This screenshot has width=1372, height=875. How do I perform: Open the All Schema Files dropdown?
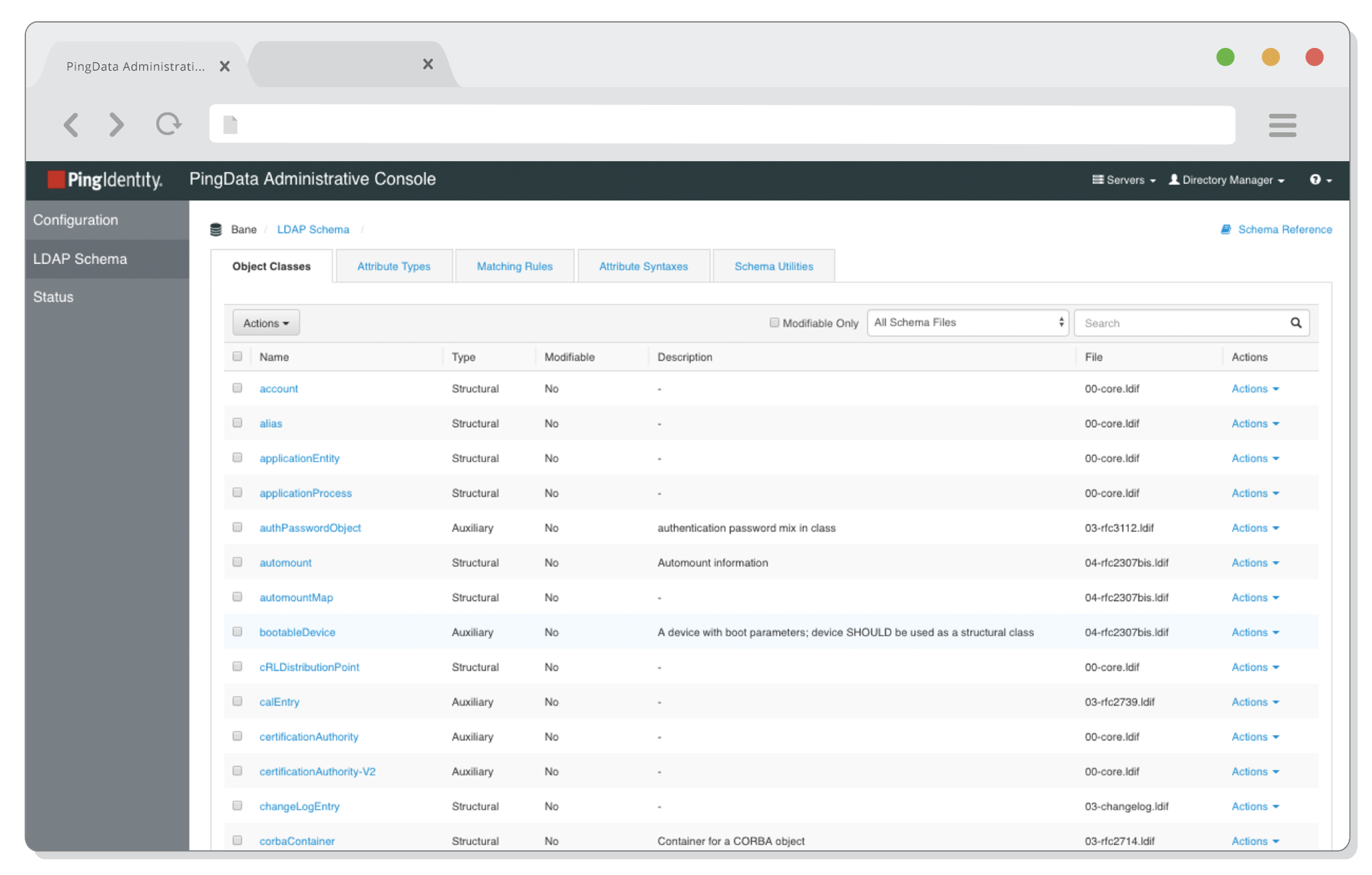tap(968, 322)
